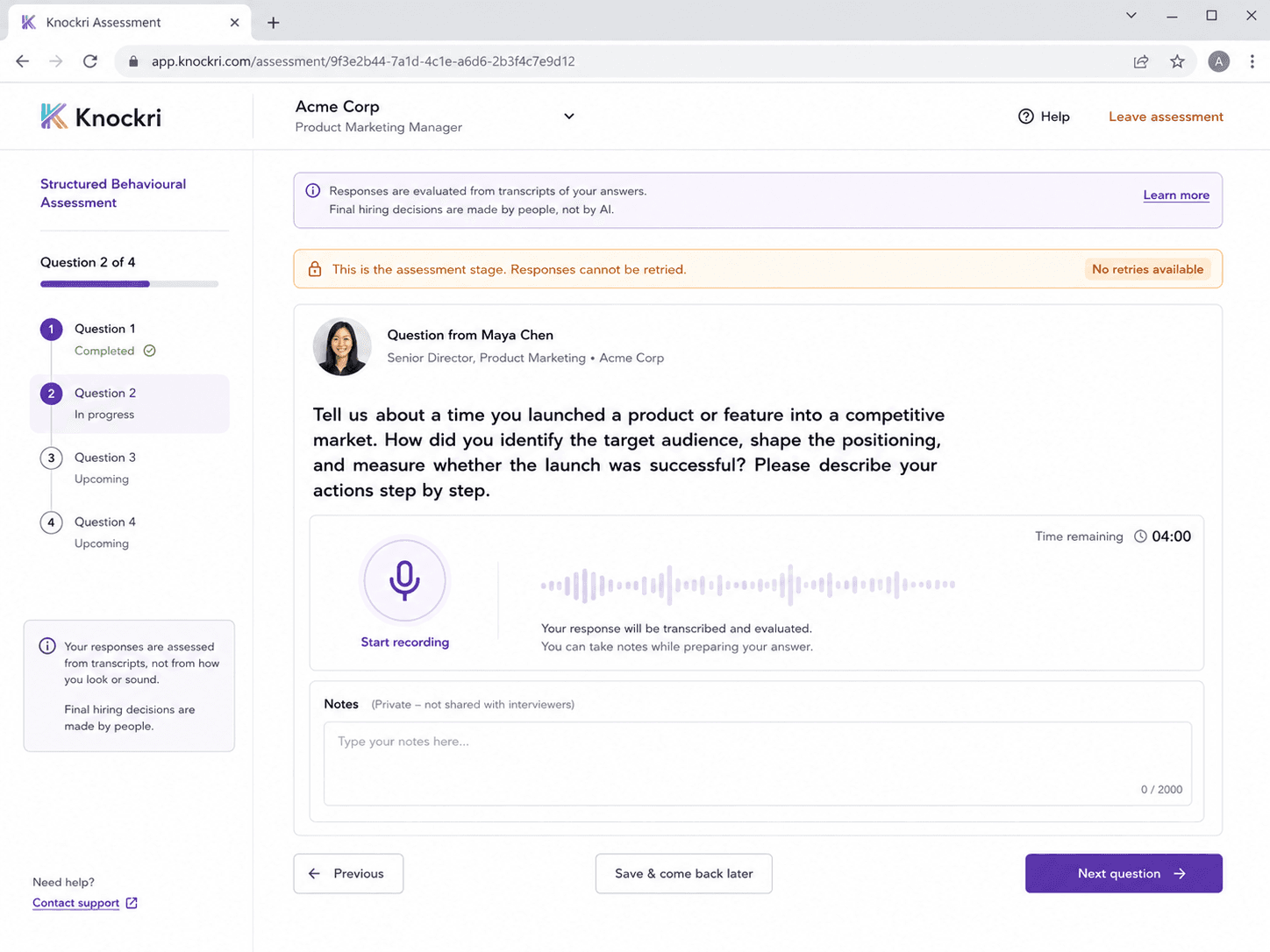Expand the Acme Corp role dropdown chevron
This screenshot has height=952, width=1270.
pos(569,116)
